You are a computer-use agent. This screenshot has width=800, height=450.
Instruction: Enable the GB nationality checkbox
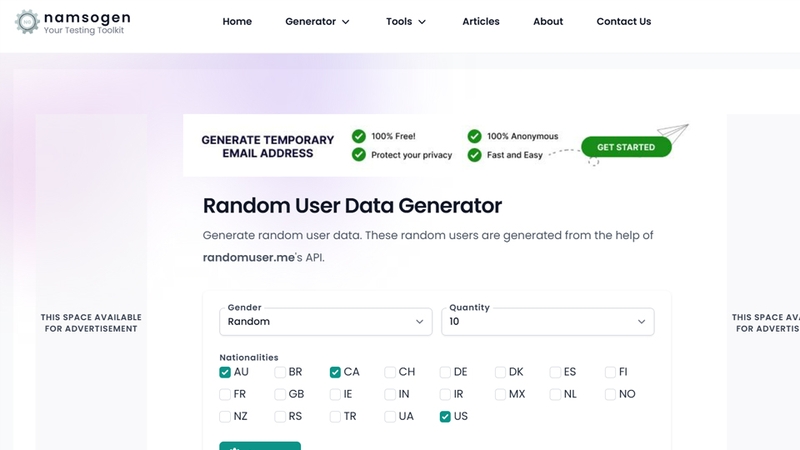point(280,394)
